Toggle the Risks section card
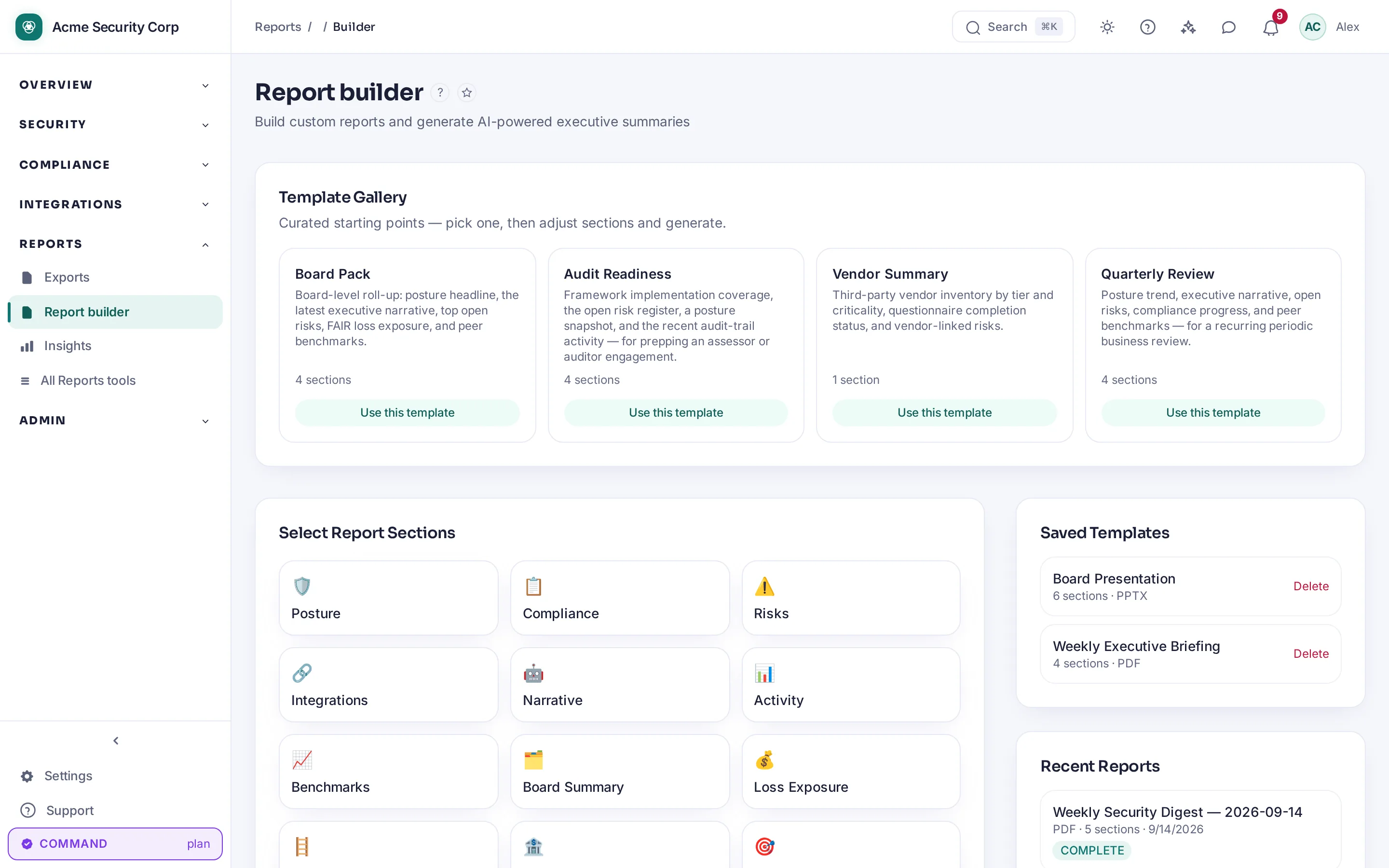1389x868 pixels. click(851, 597)
